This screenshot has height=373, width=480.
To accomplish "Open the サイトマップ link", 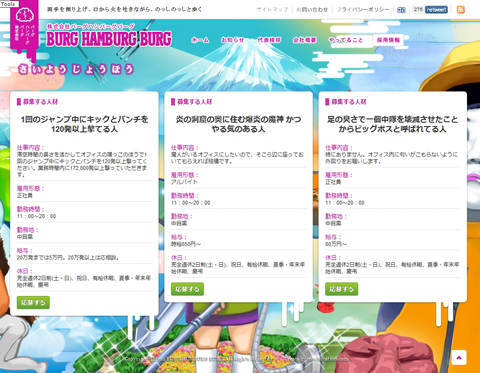I will click(272, 10).
